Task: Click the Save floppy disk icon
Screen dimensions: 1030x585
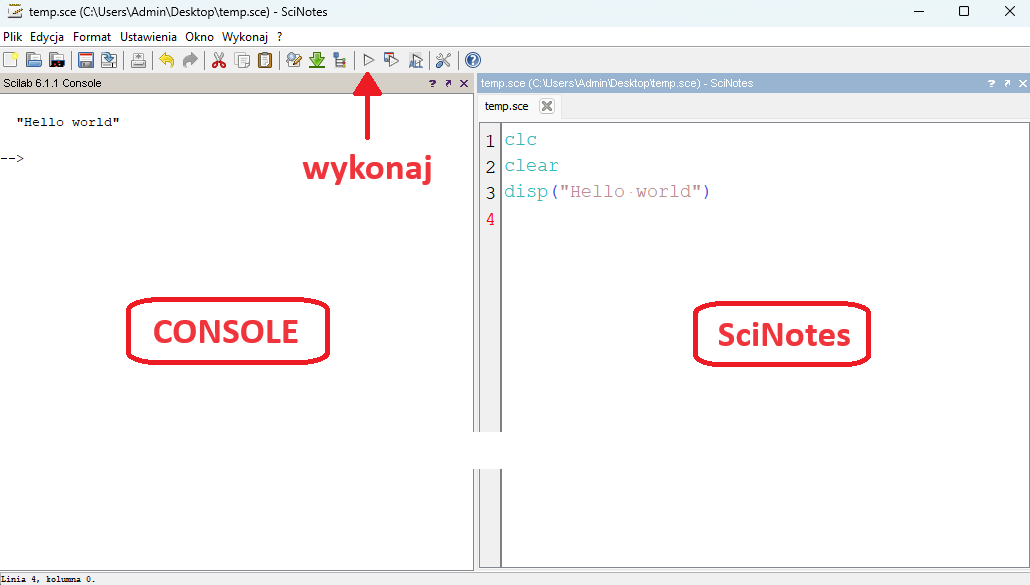Action: 86,60
